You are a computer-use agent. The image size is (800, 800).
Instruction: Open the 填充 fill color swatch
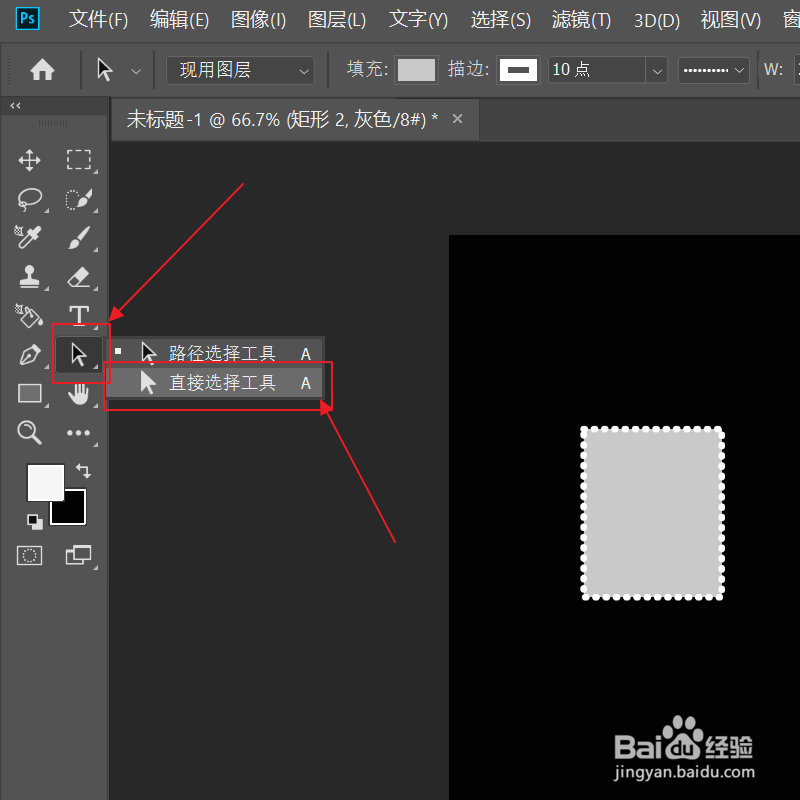(416, 70)
